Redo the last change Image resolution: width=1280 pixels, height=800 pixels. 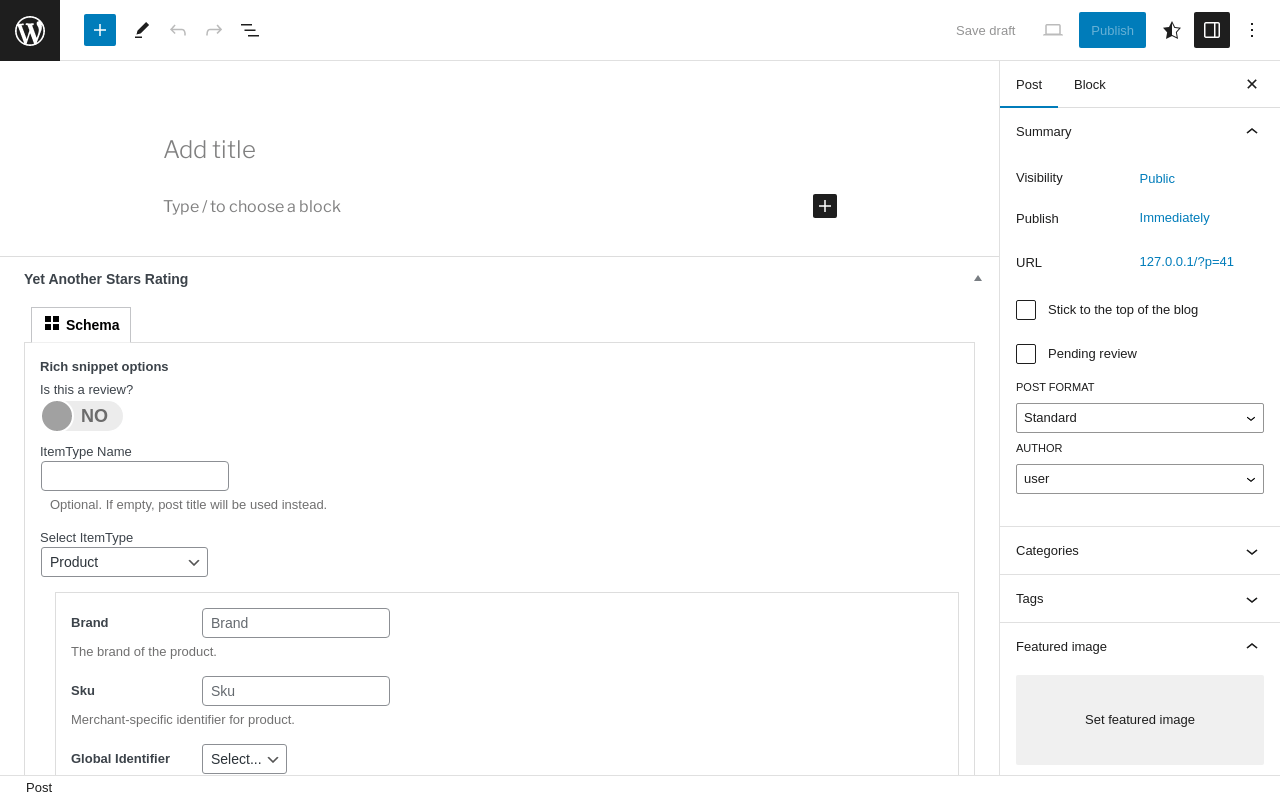click(214, 30)
